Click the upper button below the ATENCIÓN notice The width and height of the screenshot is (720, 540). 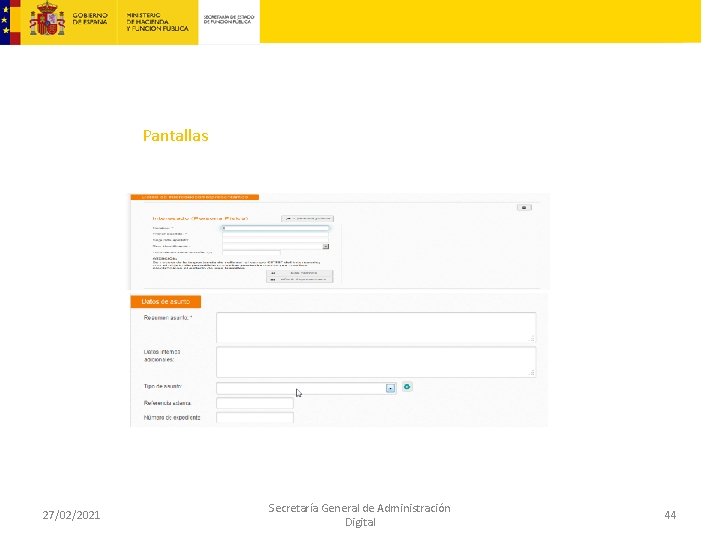click(x=299, y=273)
